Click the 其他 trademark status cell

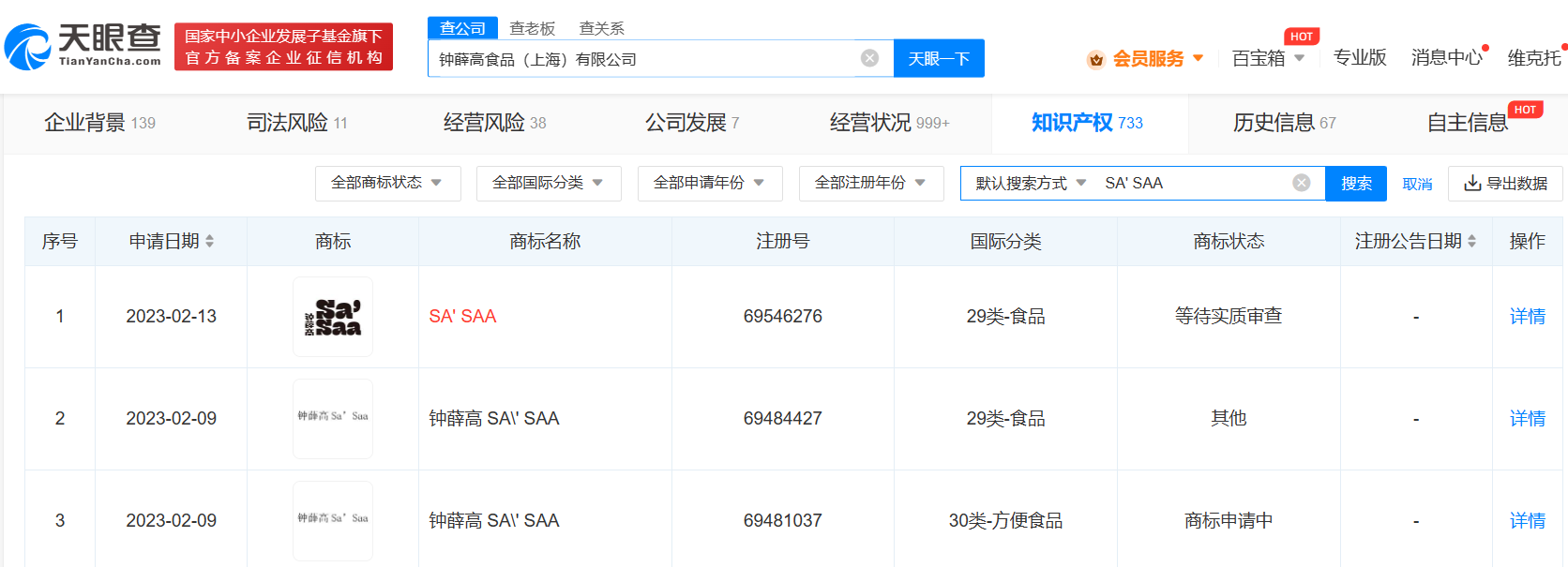coord(1229,418)
